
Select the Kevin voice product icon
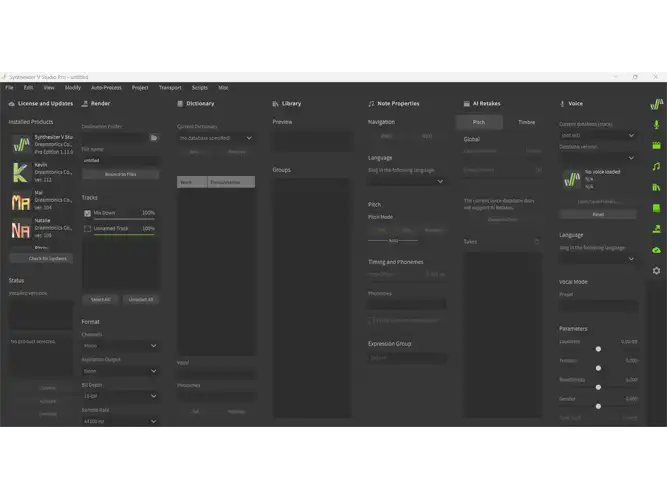[21, 172]
